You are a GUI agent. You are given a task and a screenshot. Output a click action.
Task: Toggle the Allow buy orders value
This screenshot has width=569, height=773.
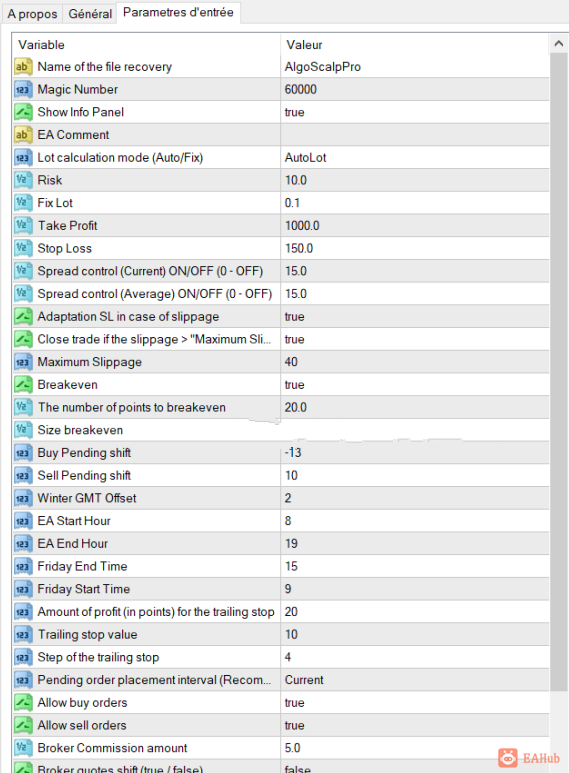pyautogui.click(x=414, y=703)
